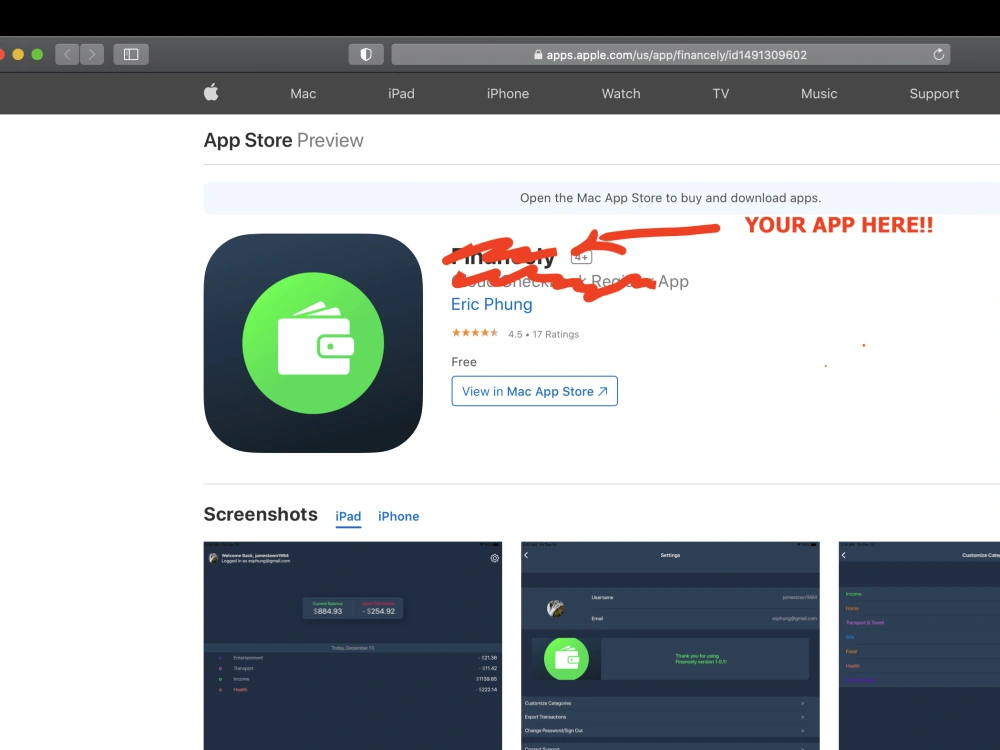Open the TV navigation item
1000x750 pixels.
coord(721,94)
